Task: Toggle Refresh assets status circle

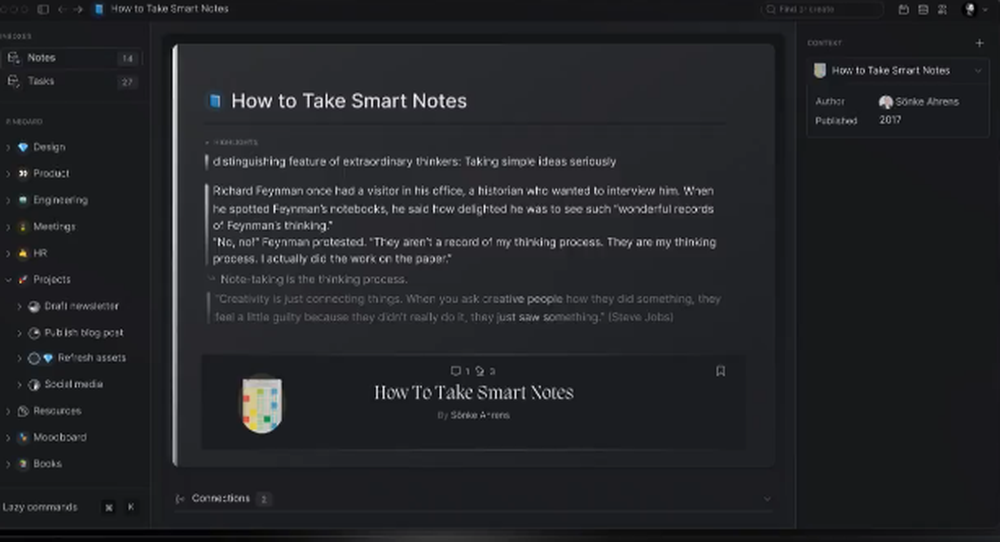Action: coord(34,358)
